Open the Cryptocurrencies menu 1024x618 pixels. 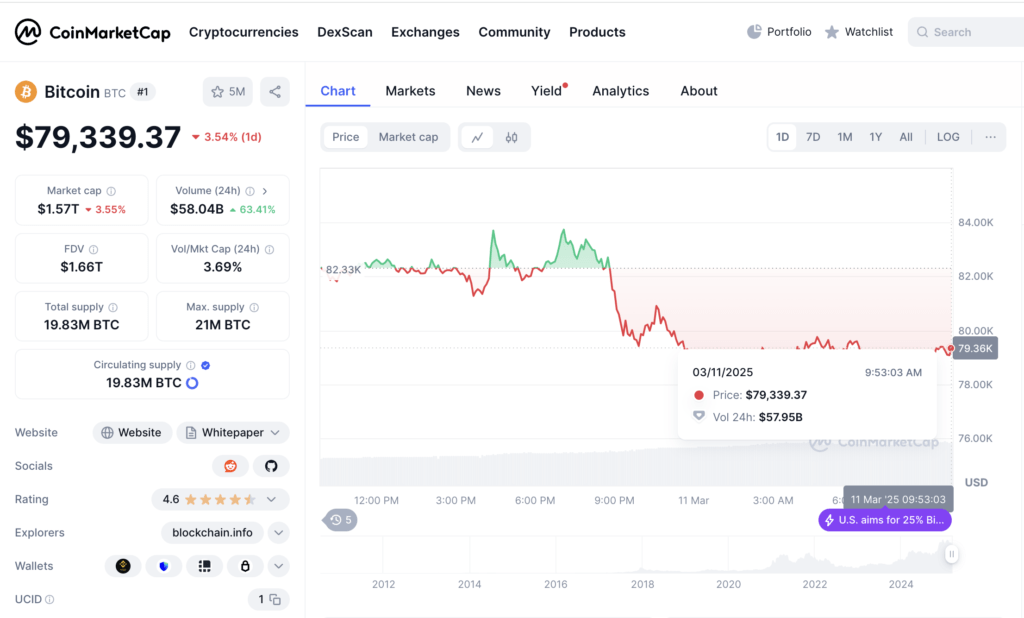244,32
